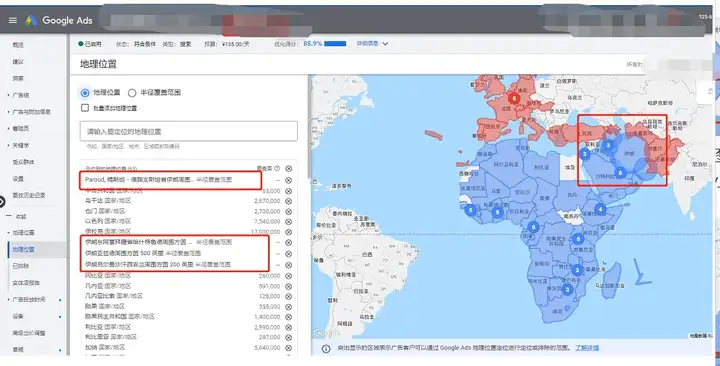Remove the 利比亚 location with 2,990,000 reach
The height and width of the screenshot is (366, 720).
click(x=288, y=327)
